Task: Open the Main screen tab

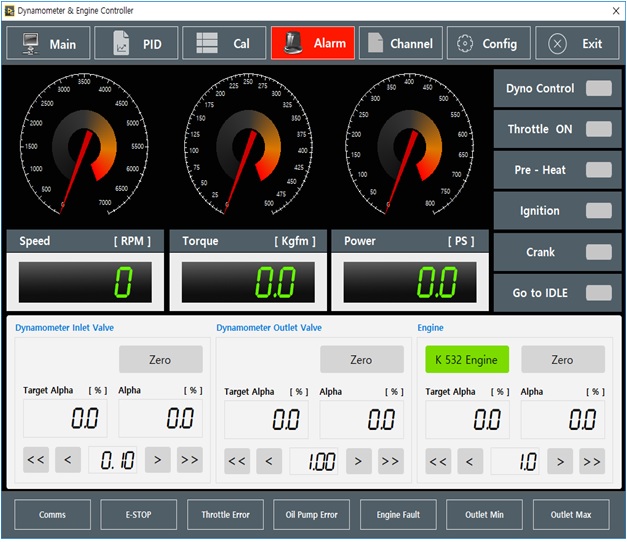Action: [48, 44]
